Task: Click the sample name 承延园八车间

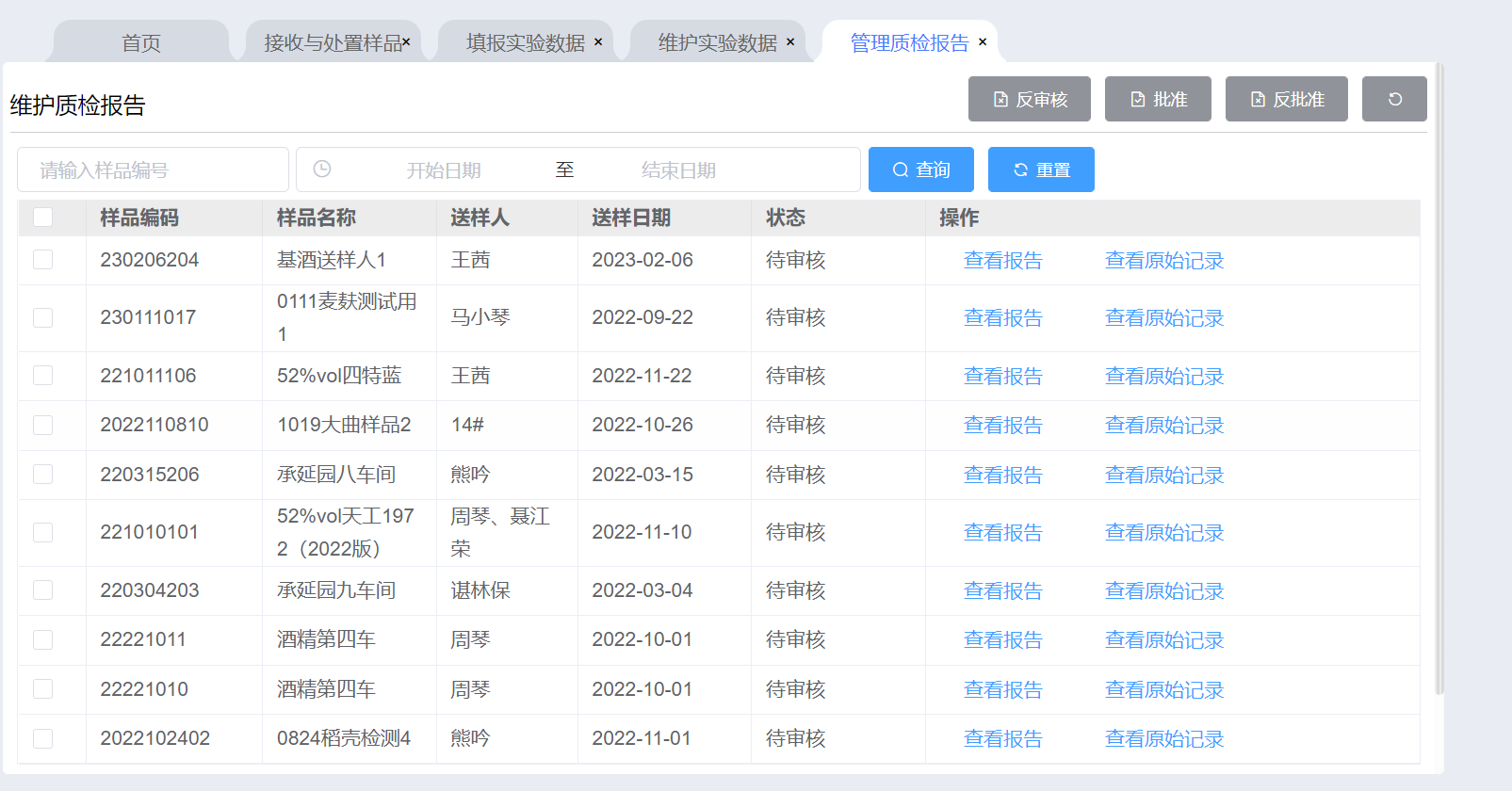Action: click(336, 475)
